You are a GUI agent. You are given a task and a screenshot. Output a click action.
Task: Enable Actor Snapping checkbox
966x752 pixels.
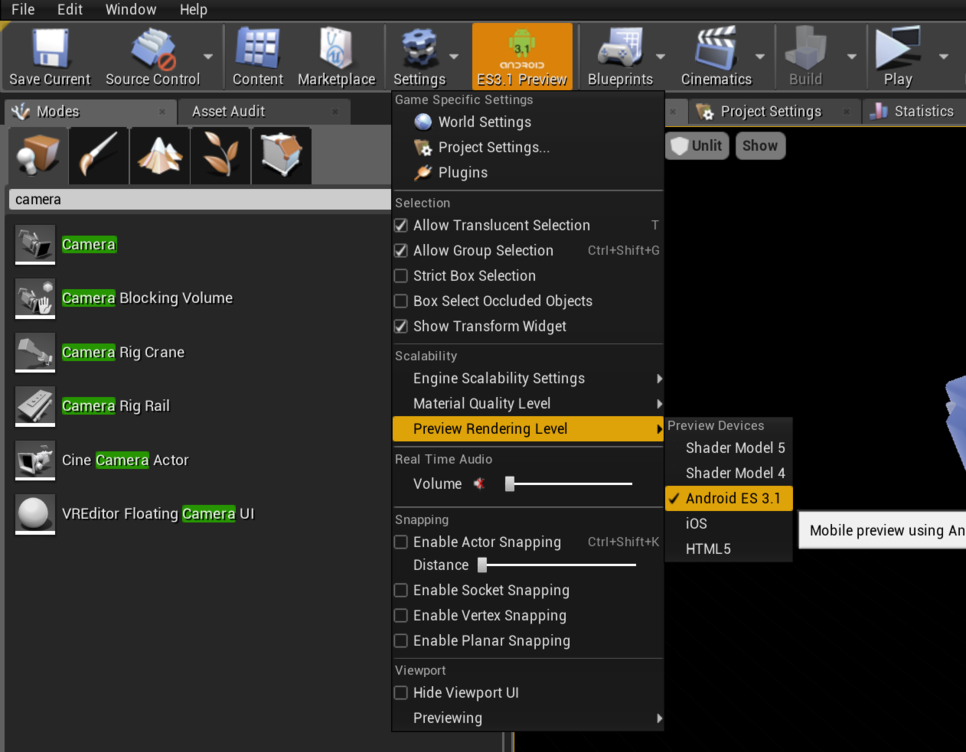[401, 542]
